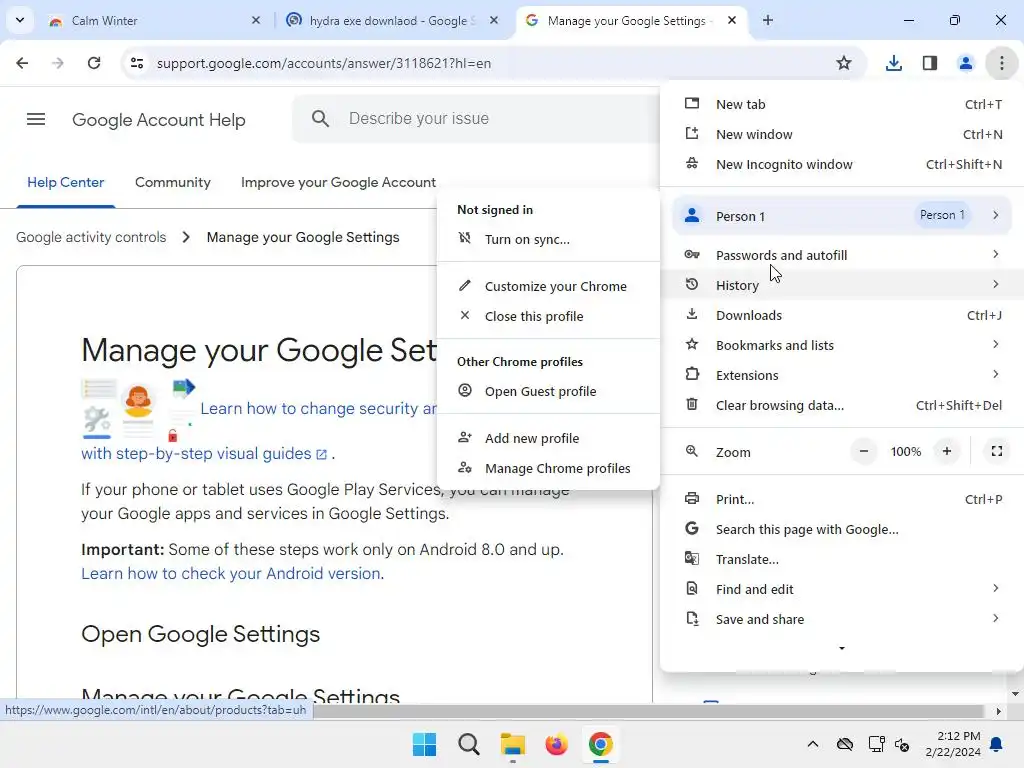Click Google activity controls breadcrumb link
This screenshot has height=768, width=1024.
click(91, 237)
